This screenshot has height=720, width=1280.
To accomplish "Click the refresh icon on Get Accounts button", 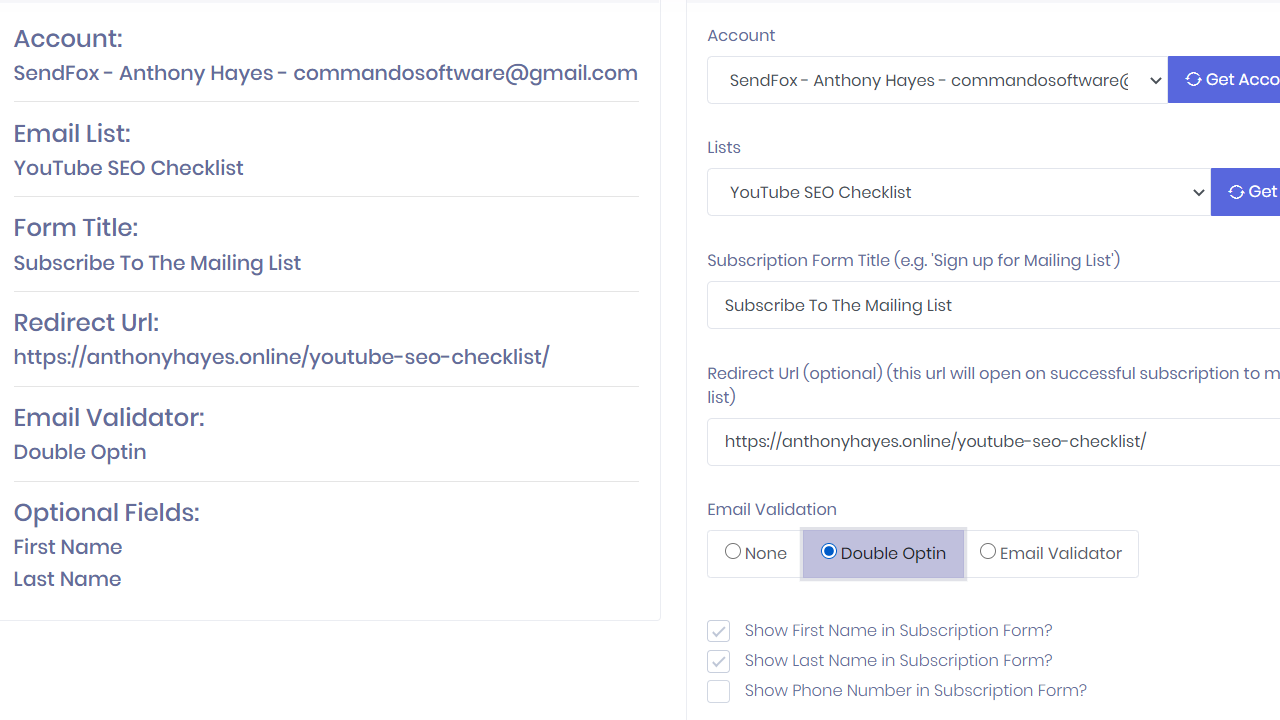I will (1193, 80).
